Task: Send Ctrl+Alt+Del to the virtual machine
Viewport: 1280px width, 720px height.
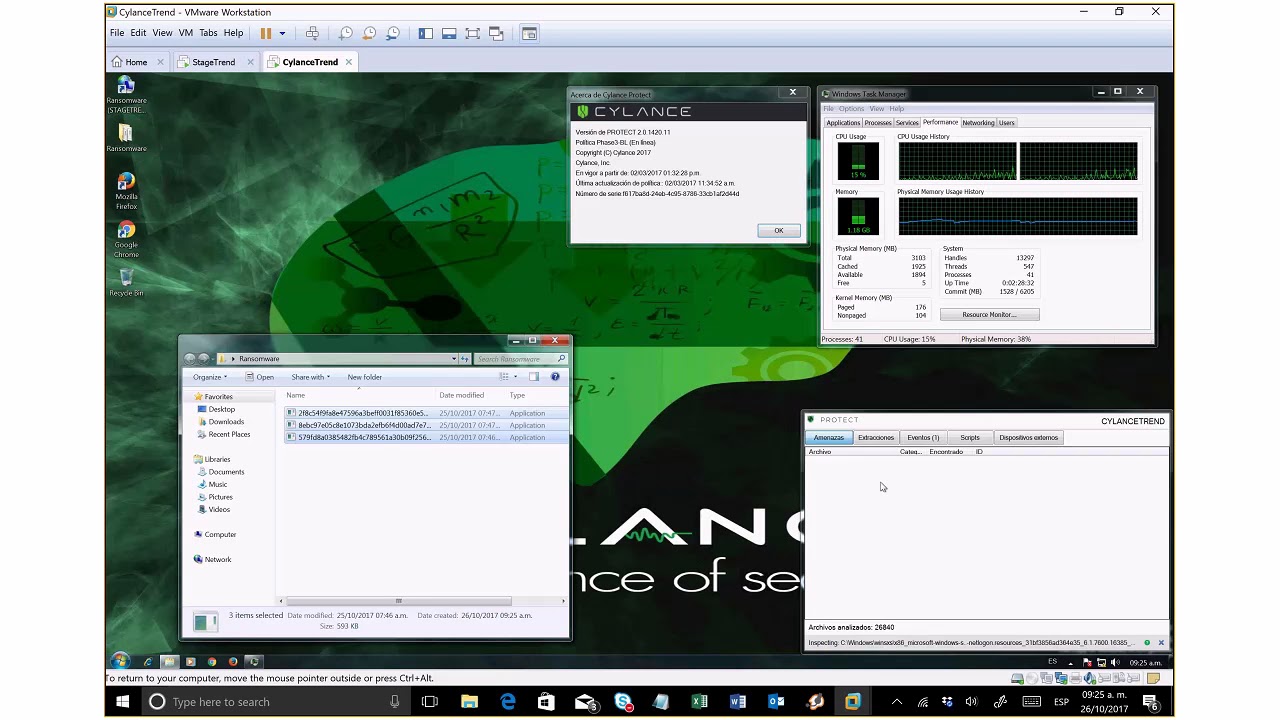Action: tap(312, 33)
